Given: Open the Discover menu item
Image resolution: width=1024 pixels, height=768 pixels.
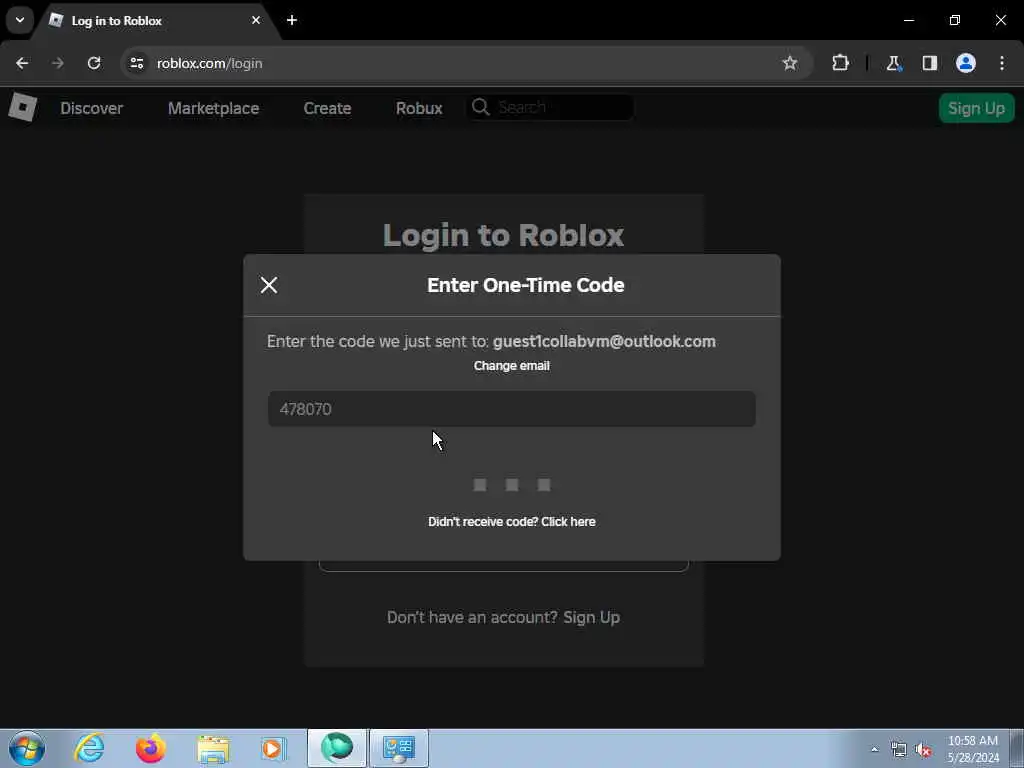Looking at the screenshot, I should tap(91, 108).
